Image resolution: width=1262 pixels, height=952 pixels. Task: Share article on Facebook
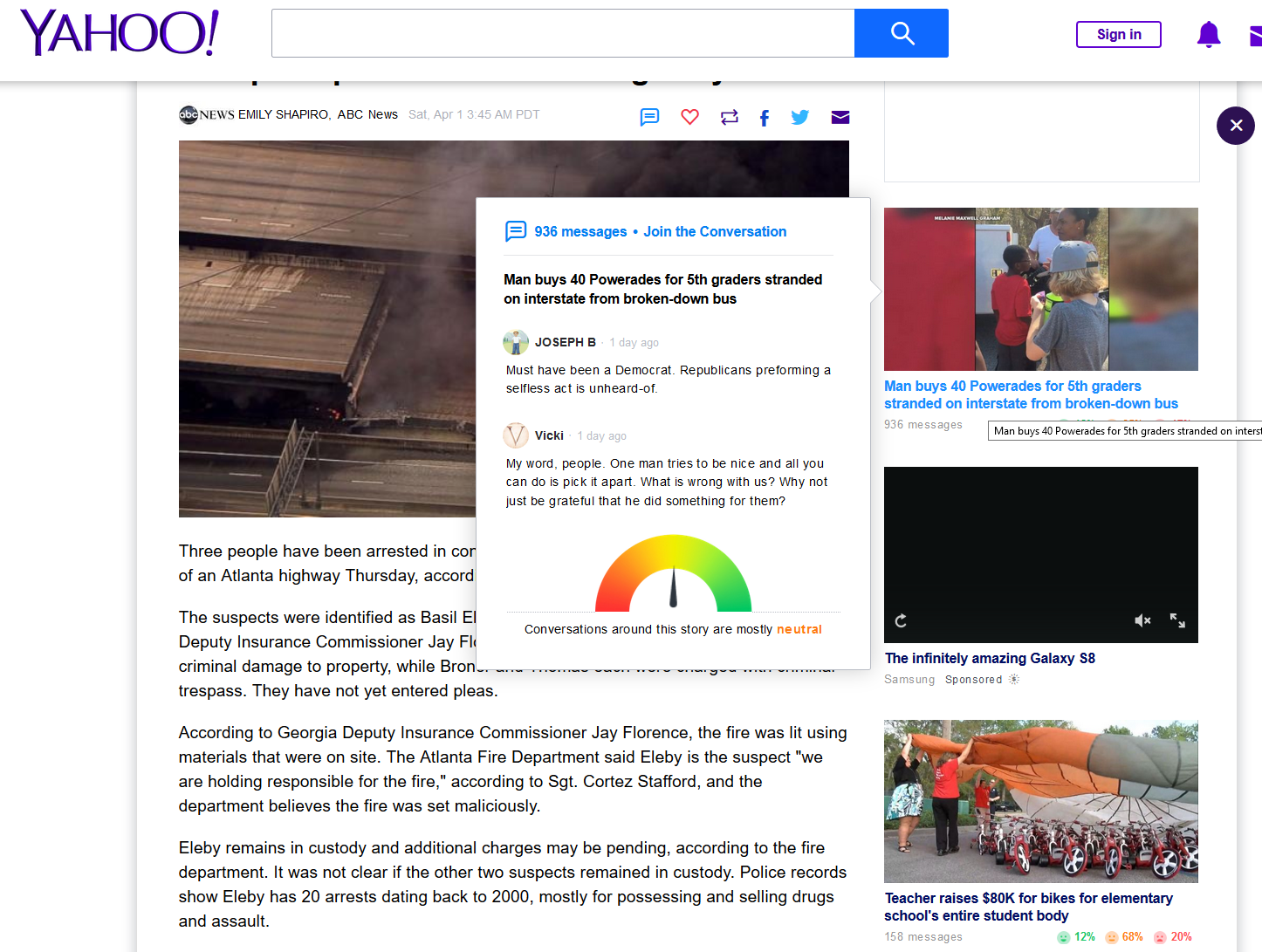[x=765, y=118]
